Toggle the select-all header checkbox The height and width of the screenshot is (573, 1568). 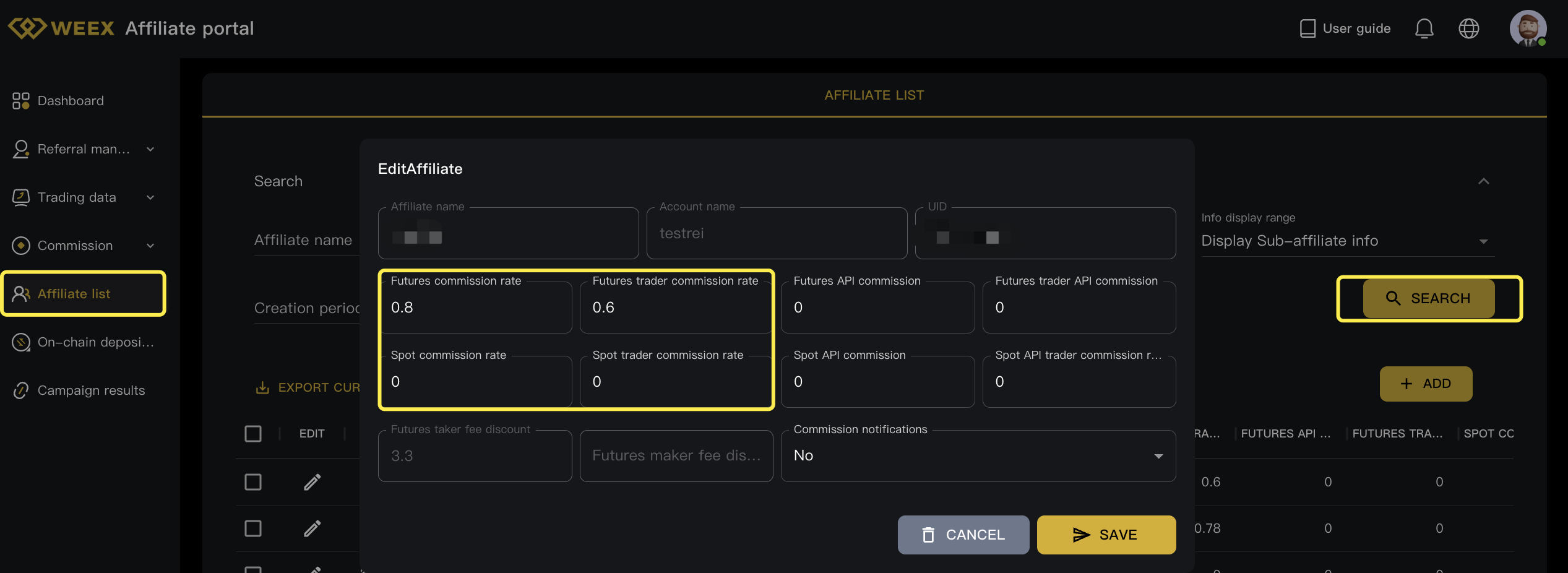click(253, 434)
